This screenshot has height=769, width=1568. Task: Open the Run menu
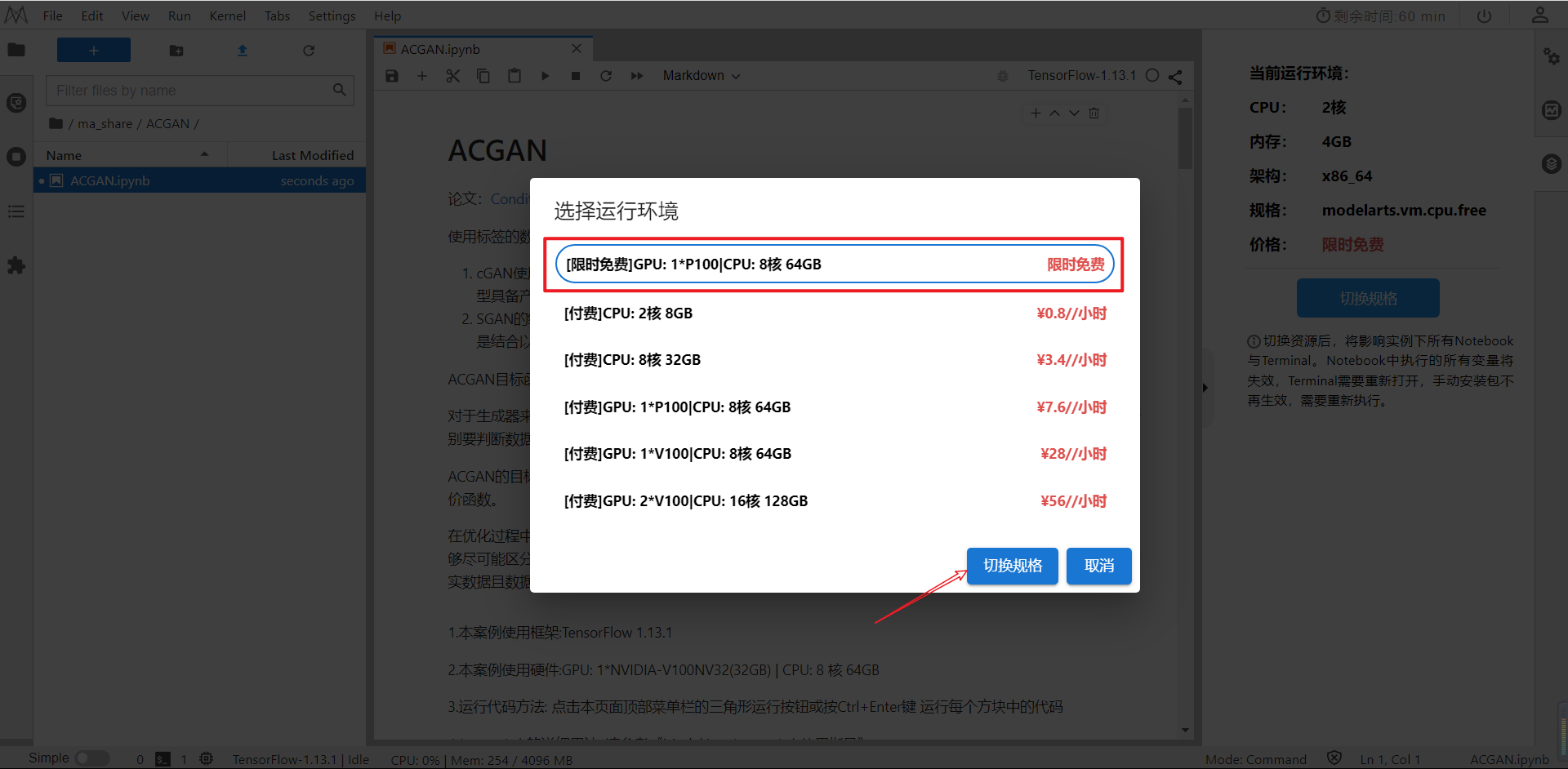click(180, 16)
